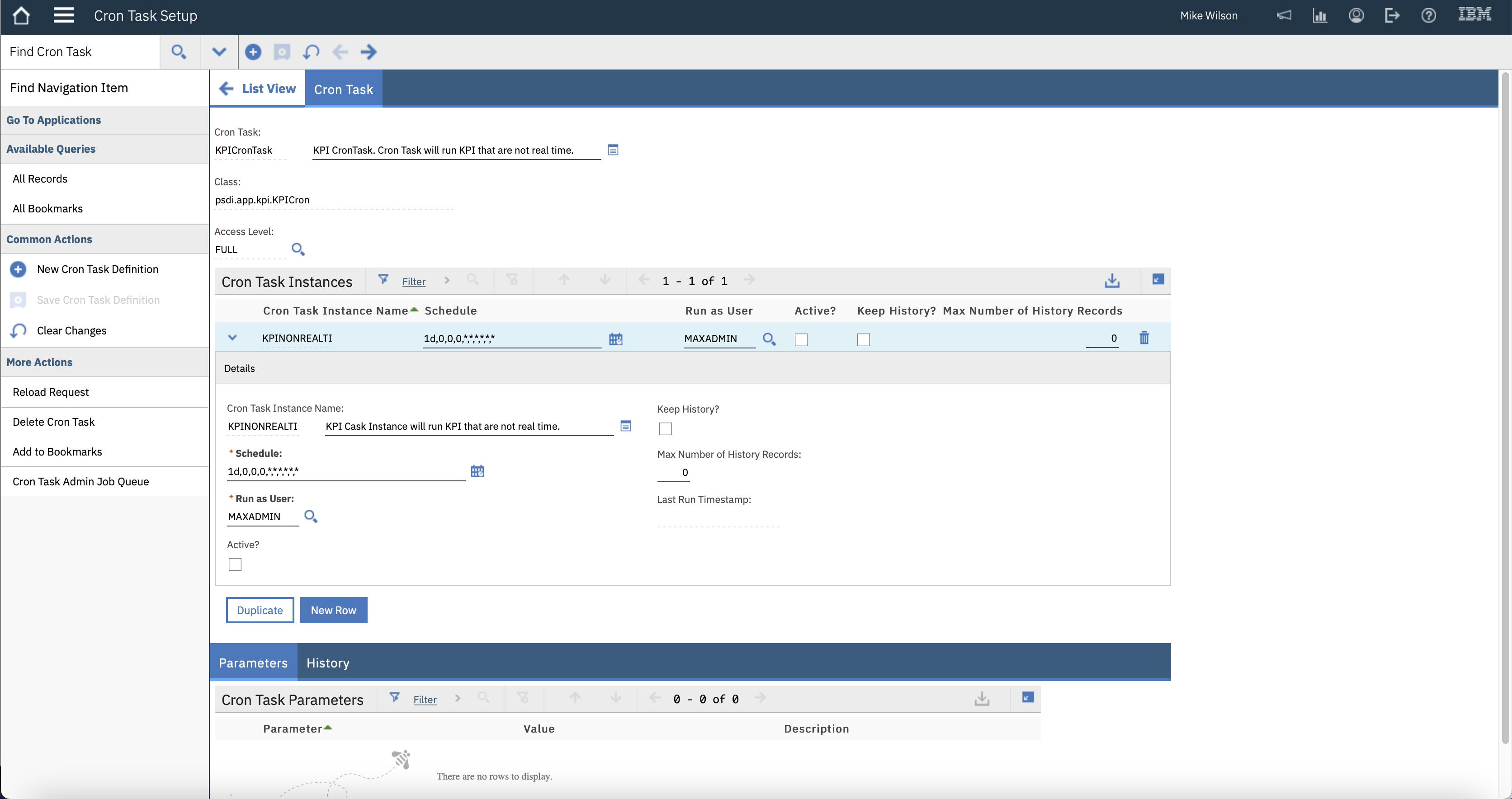Toggle Active checkbox in KPINONREALTI table row

tap(801, 340)
